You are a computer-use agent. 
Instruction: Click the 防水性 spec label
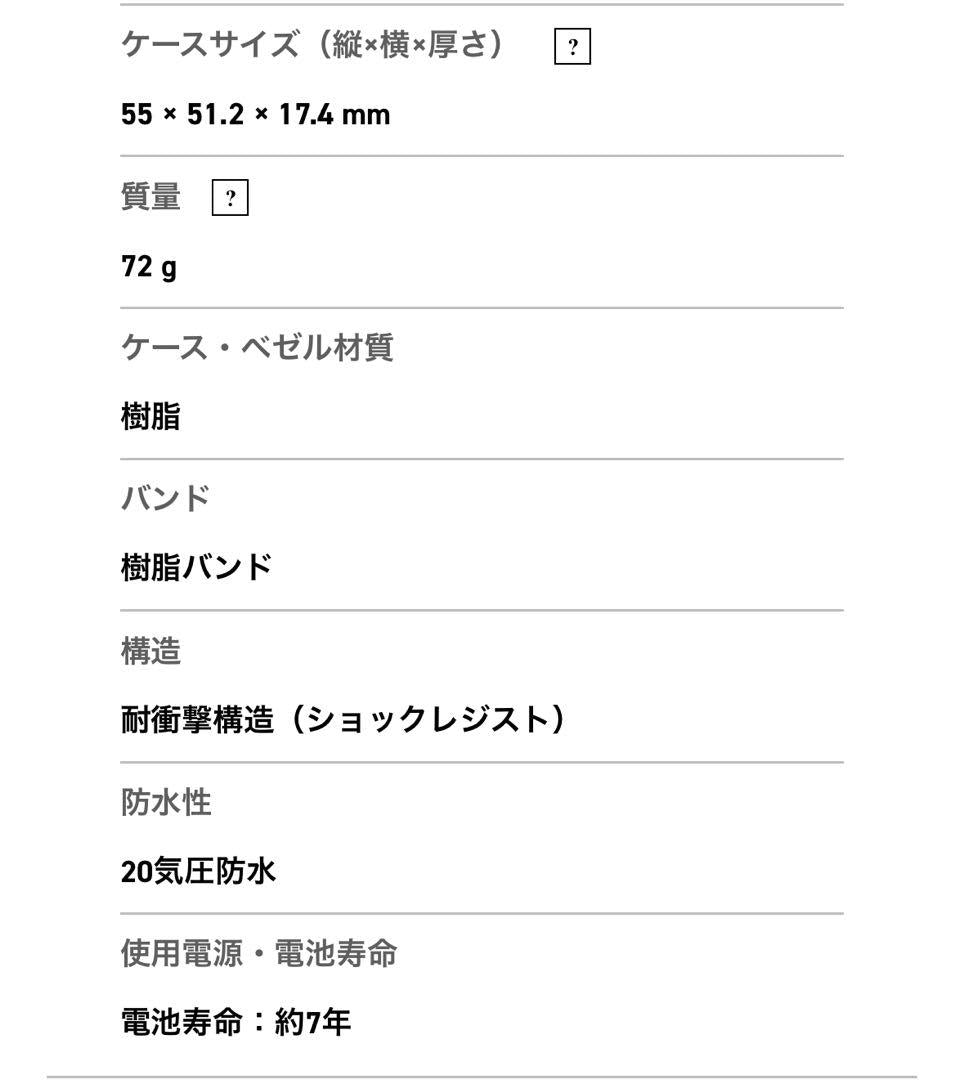[x=166, y=802]
